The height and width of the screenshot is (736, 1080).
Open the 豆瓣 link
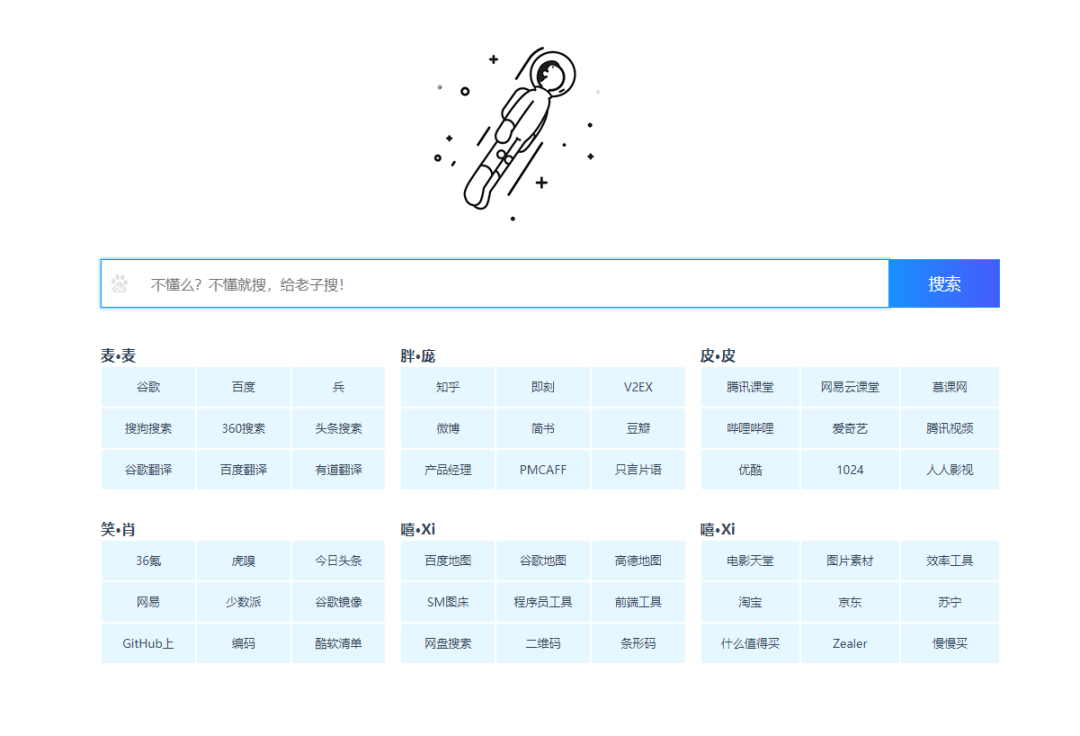[638, 428]
